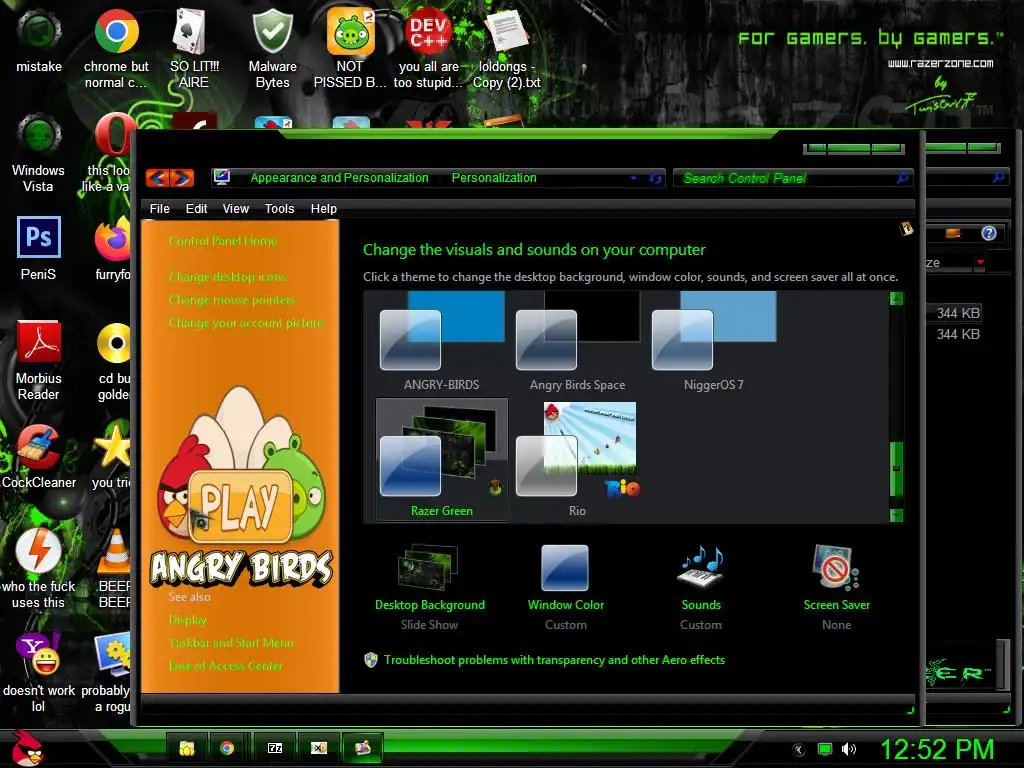The height and width of the screenshot is (768, 1024).
Task: Click Change desktop icons link
Action: [x=227, y=277]
